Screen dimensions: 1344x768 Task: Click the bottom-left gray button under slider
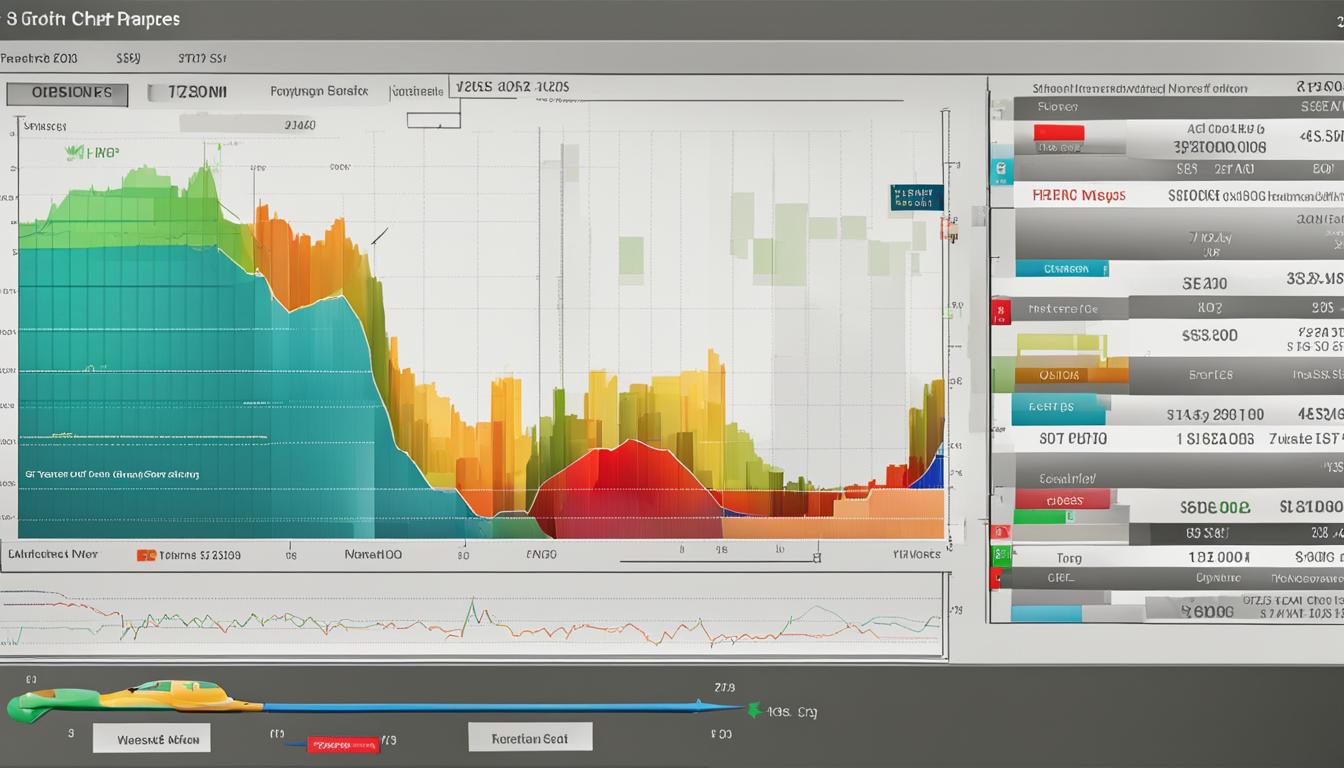pos(151,739)
